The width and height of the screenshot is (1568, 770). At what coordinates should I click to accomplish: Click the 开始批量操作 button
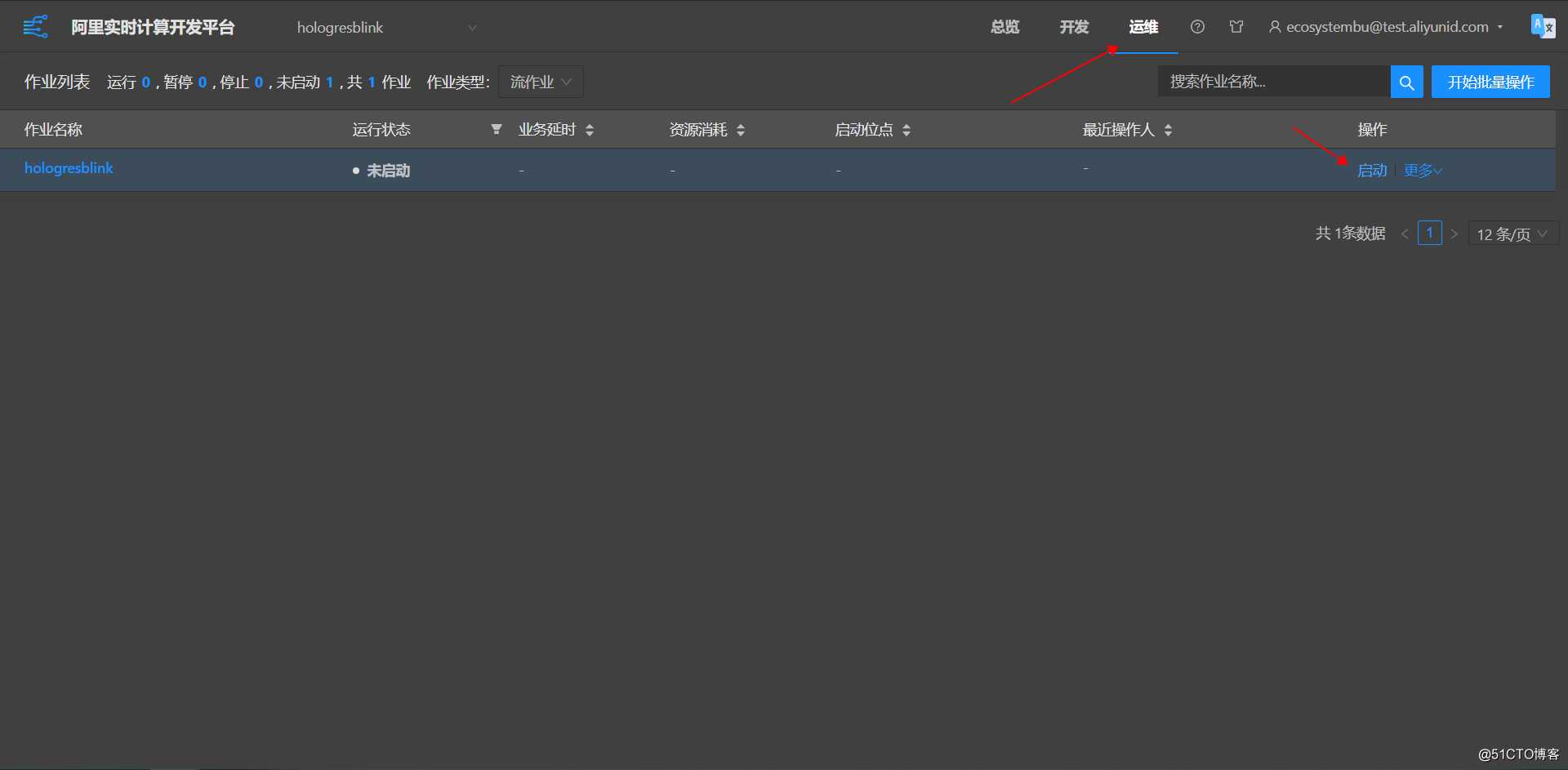click(1490, 82)
